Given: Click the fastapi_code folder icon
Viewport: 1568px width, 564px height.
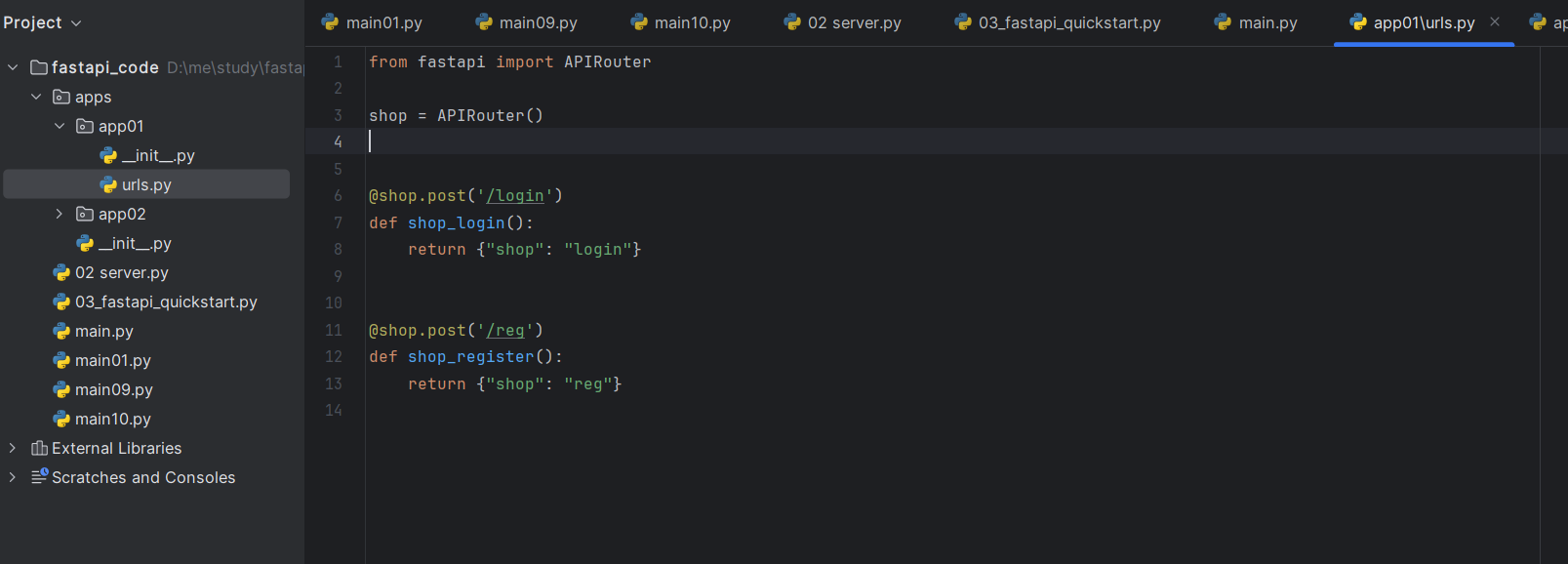Looking at the screenshot, I should click(x=39, y=67).
